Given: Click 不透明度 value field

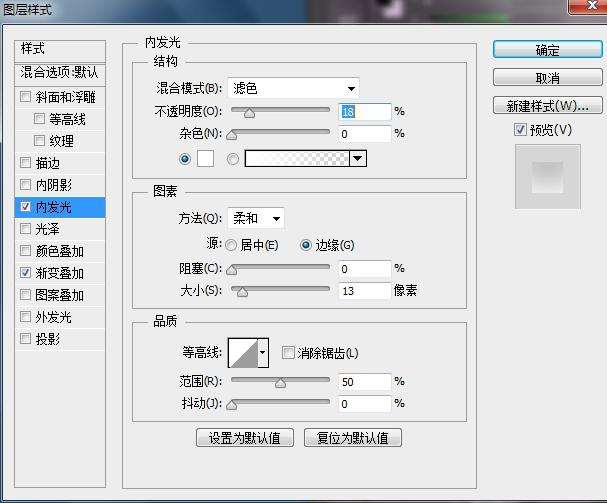Looking at the screenshot, I should tap(364, 112).
